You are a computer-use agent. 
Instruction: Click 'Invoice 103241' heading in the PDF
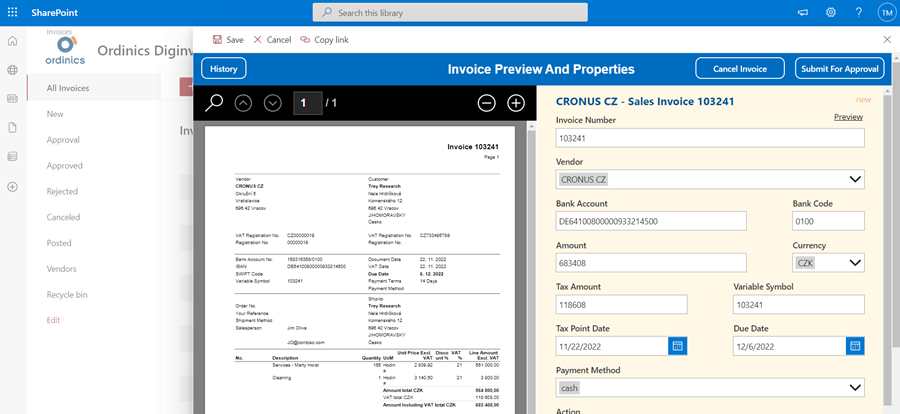[473, 147]
